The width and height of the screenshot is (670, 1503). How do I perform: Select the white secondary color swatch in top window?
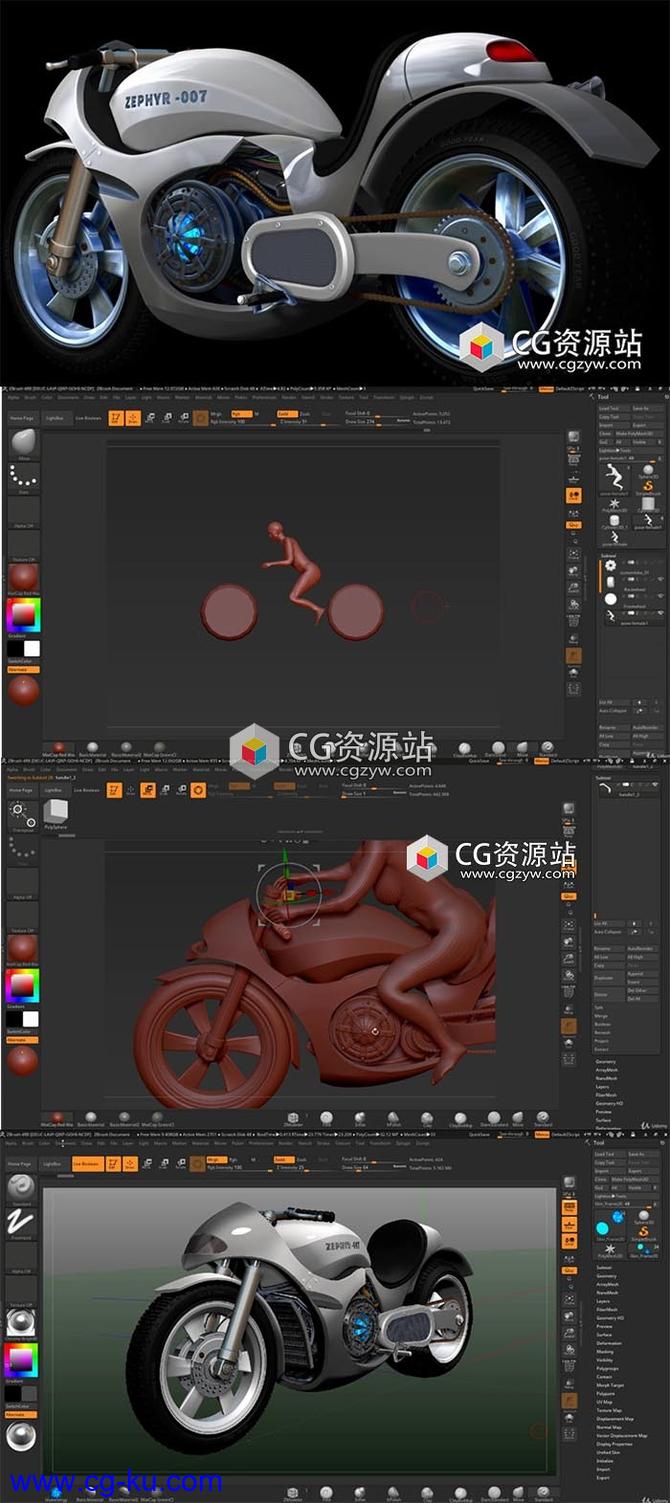click(31, 648)
